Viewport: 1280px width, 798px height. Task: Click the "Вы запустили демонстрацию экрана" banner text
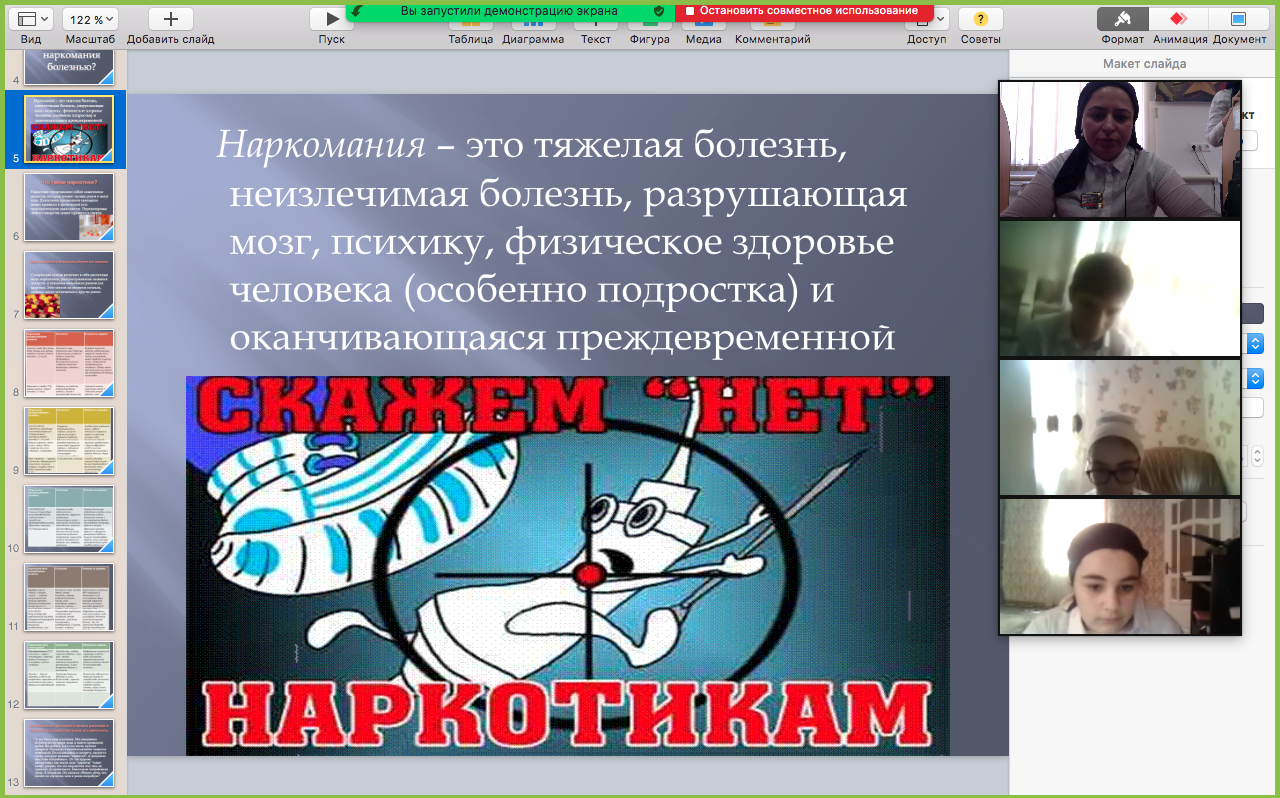(509, 10)
